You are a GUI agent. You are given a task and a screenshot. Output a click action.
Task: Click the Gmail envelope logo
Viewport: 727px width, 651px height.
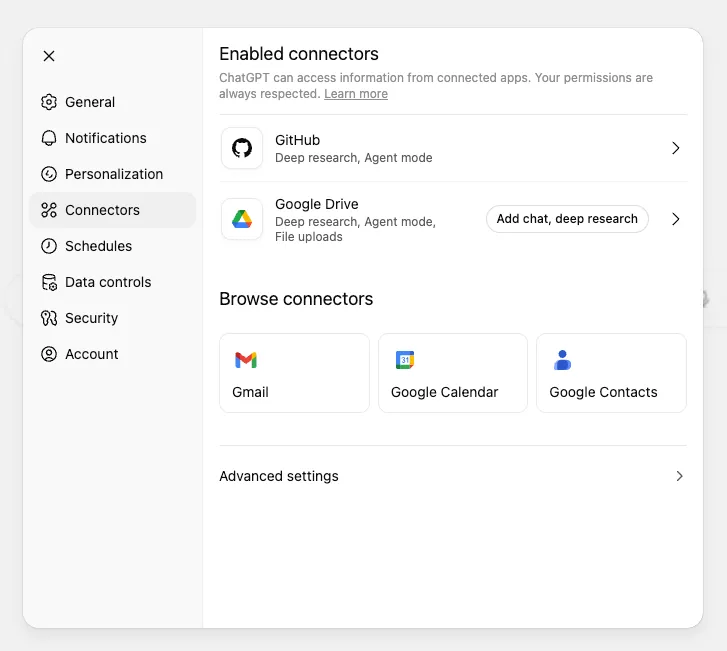point(246,360)
